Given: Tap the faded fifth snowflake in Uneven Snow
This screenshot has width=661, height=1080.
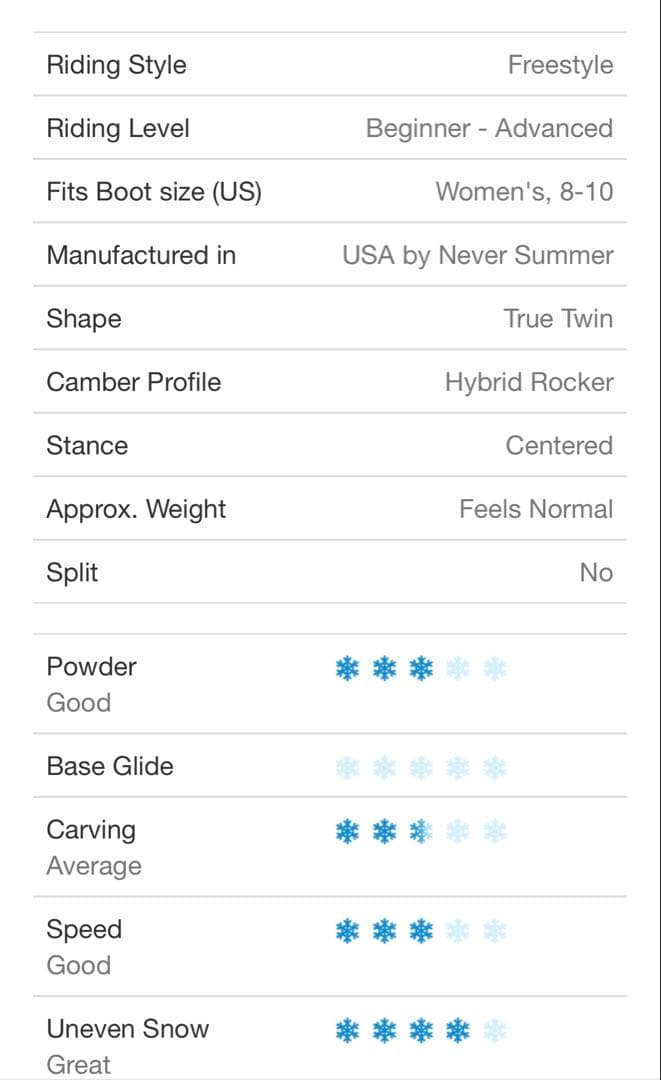Looking at the screenshot, I should pos(495,1030).
